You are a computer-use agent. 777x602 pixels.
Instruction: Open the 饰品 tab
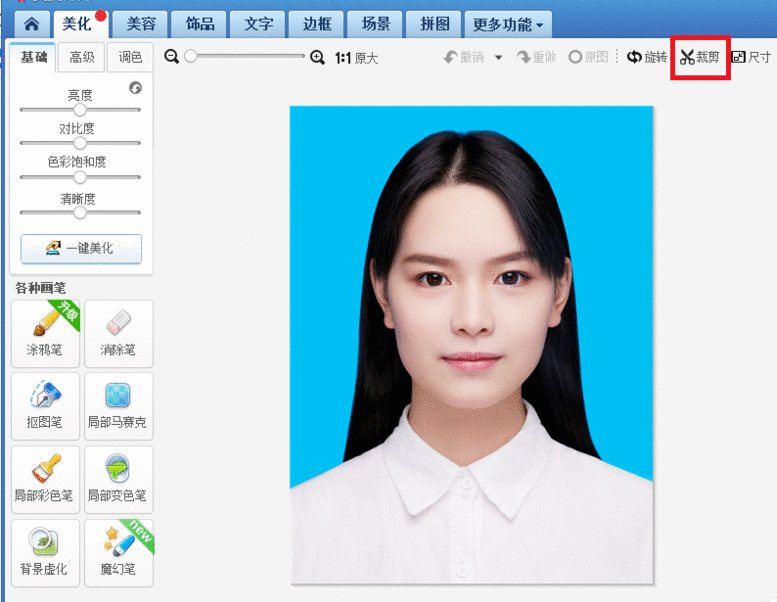[199, 24]
